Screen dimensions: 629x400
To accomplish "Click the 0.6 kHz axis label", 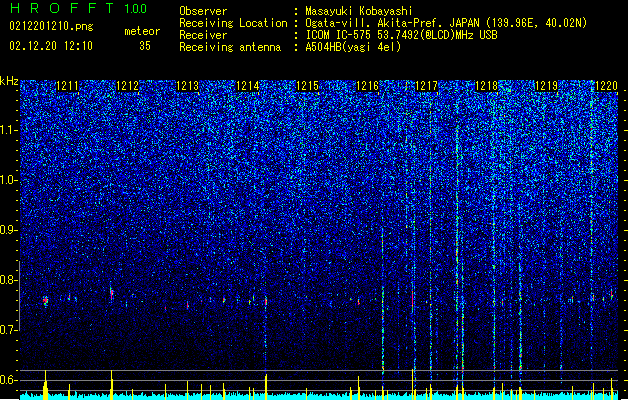I will coord(8,380).
